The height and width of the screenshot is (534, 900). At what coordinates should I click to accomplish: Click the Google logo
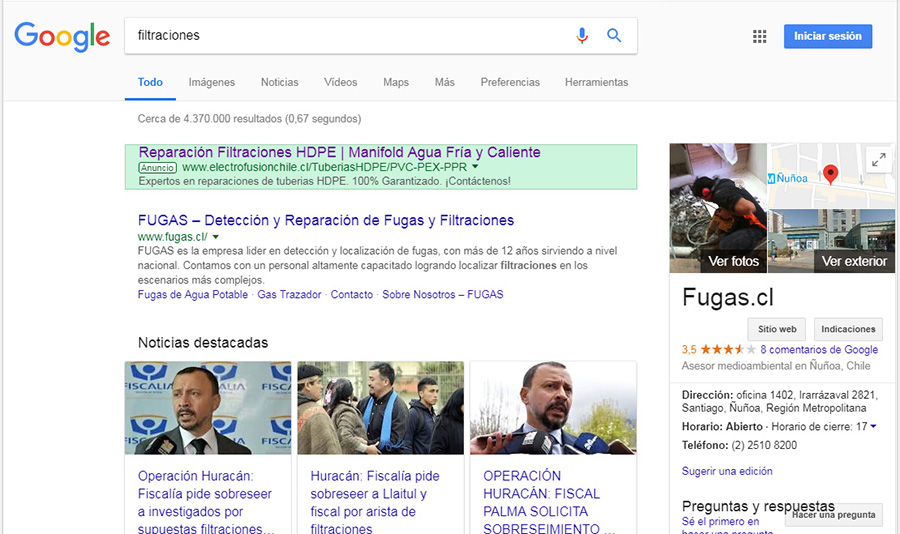[x=62, y=37]
